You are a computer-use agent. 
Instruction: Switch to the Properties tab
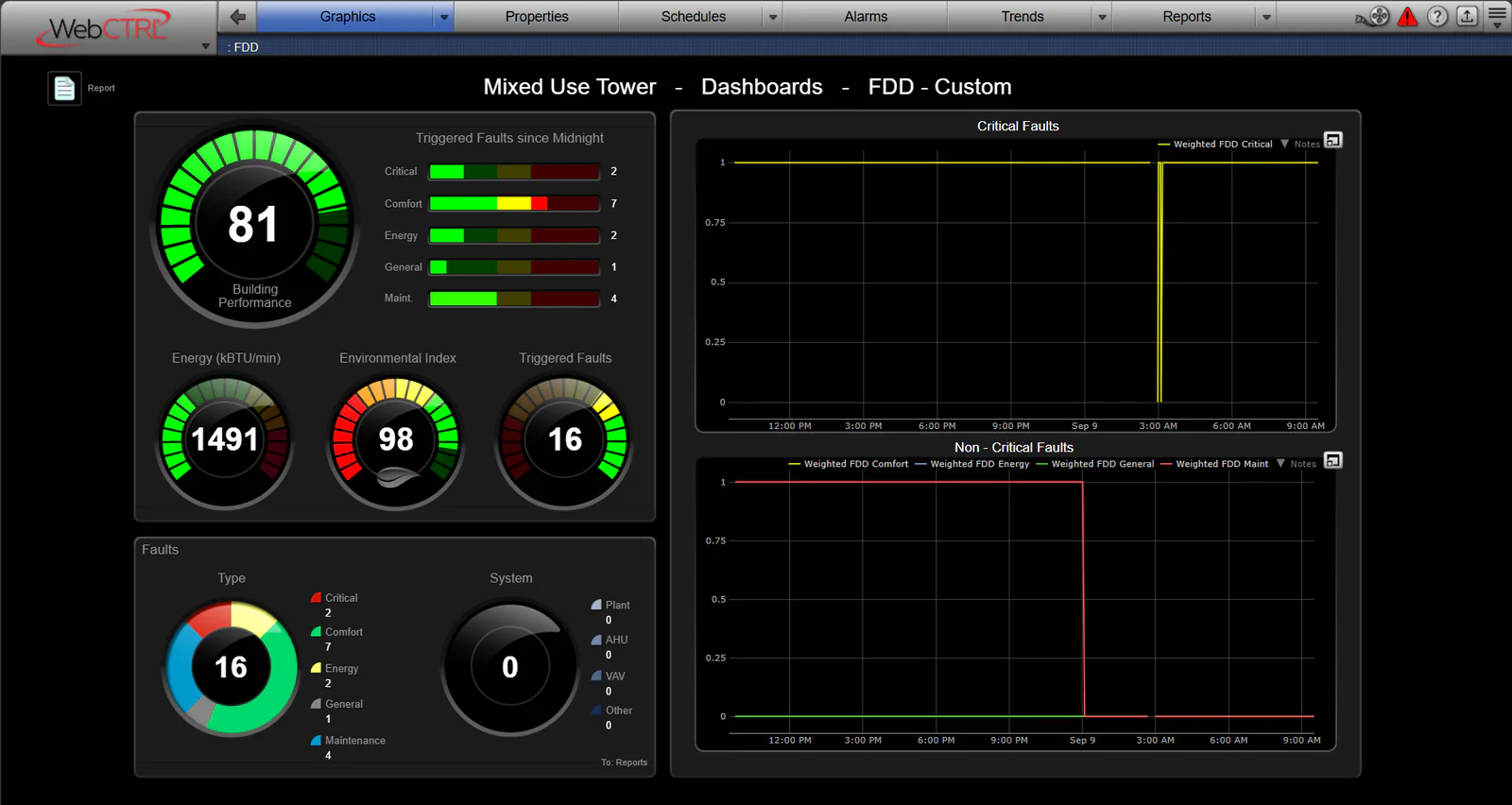pyautogui.click(x=537, y=17)
